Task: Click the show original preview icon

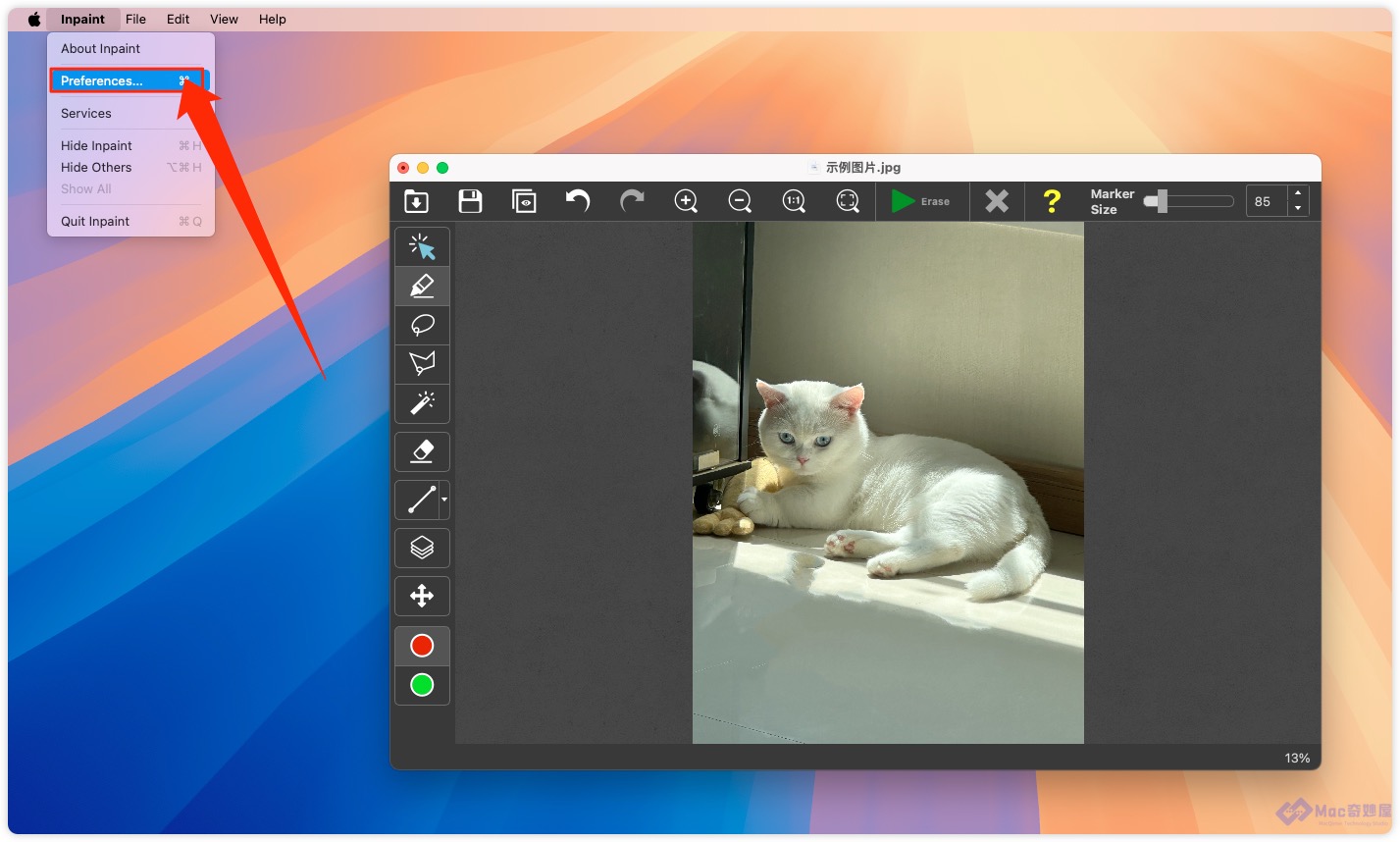Action: [x=524, y=201]
